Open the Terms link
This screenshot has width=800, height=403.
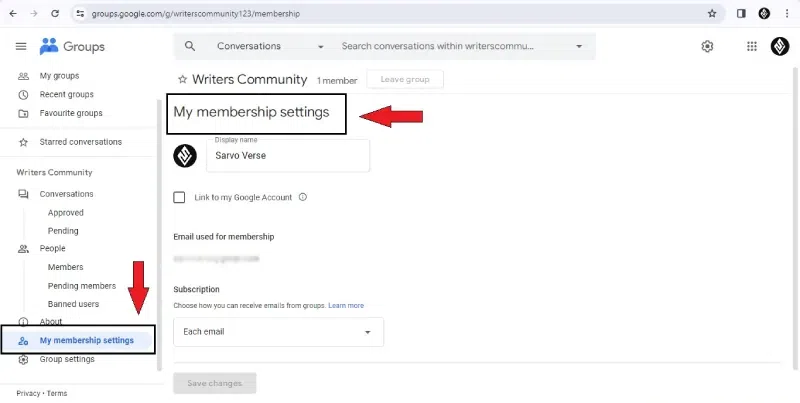[57, 393]
